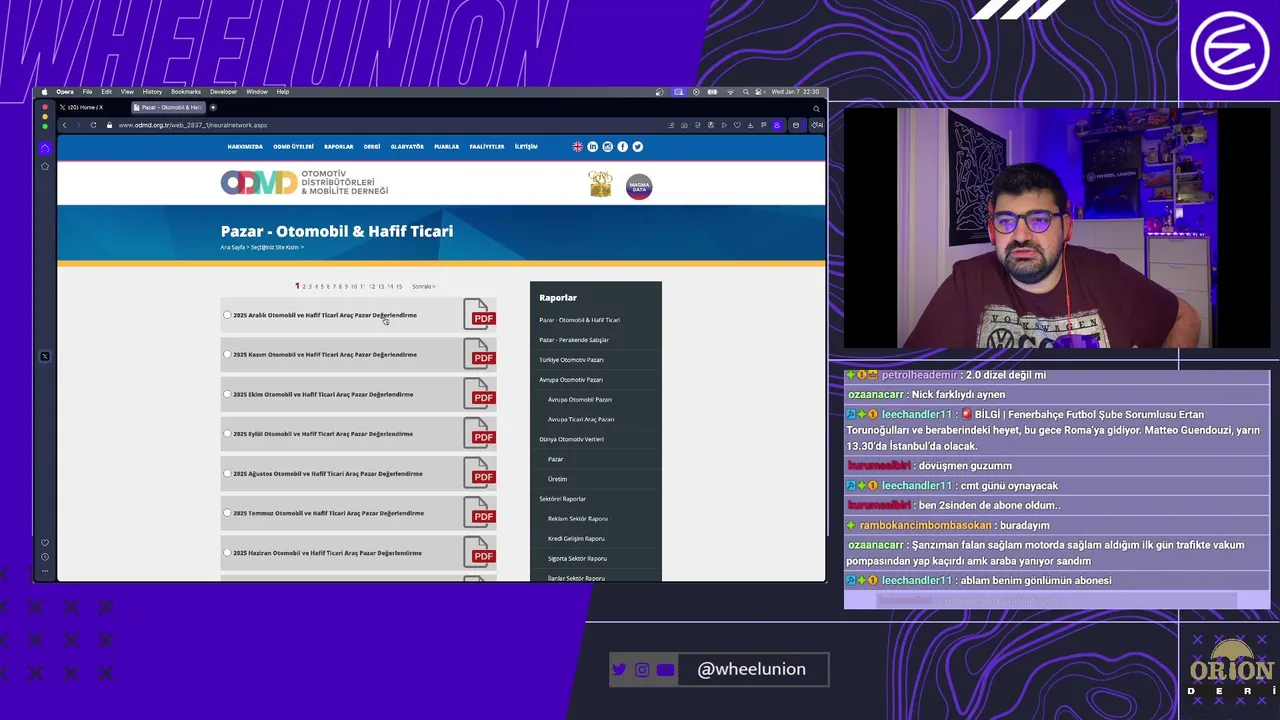Go to pagination page 15

(x=399, y=286)
